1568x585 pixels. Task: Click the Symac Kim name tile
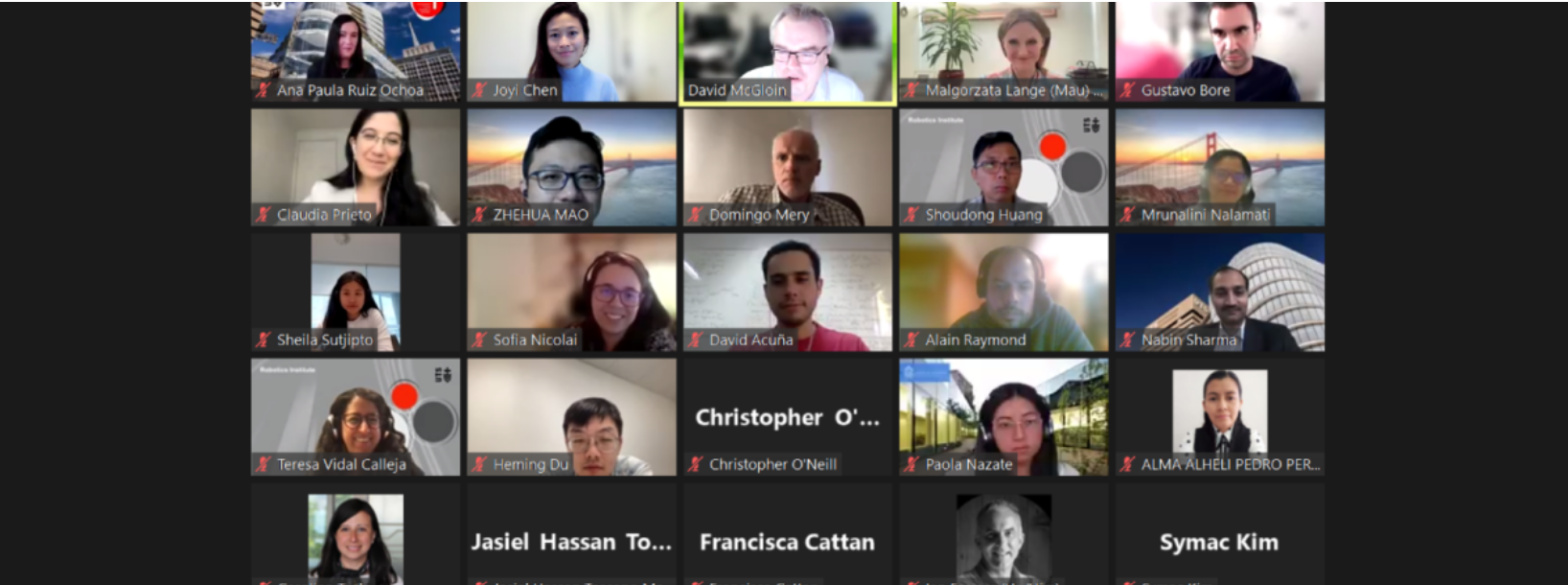pos(1220,534)
